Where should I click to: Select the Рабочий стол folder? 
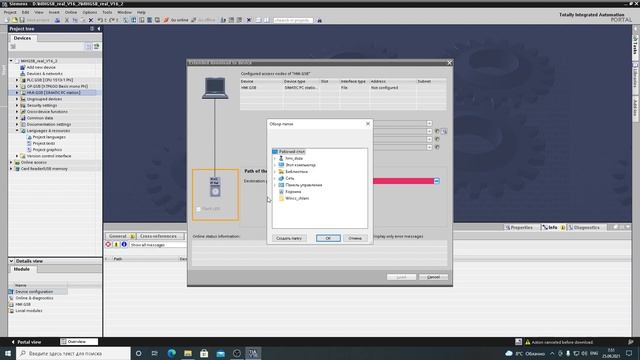291,151
